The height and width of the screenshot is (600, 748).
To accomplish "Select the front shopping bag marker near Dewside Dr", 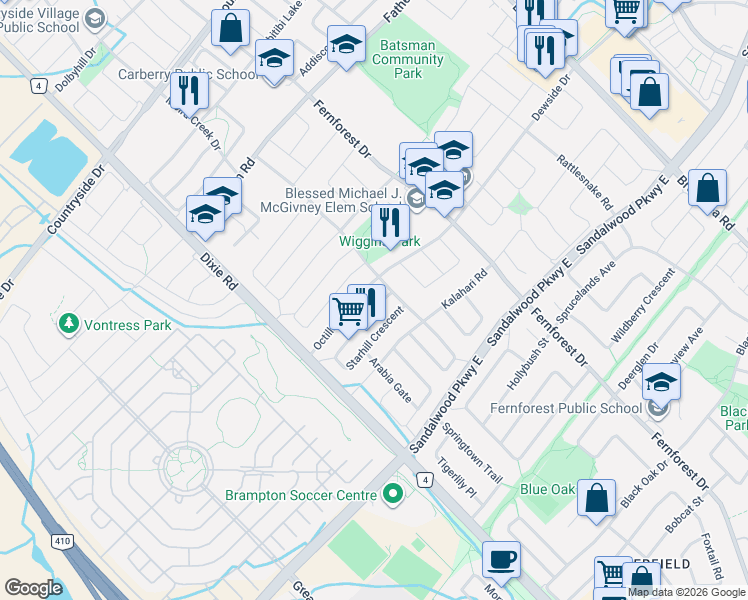I will click(x=649, y=93).
